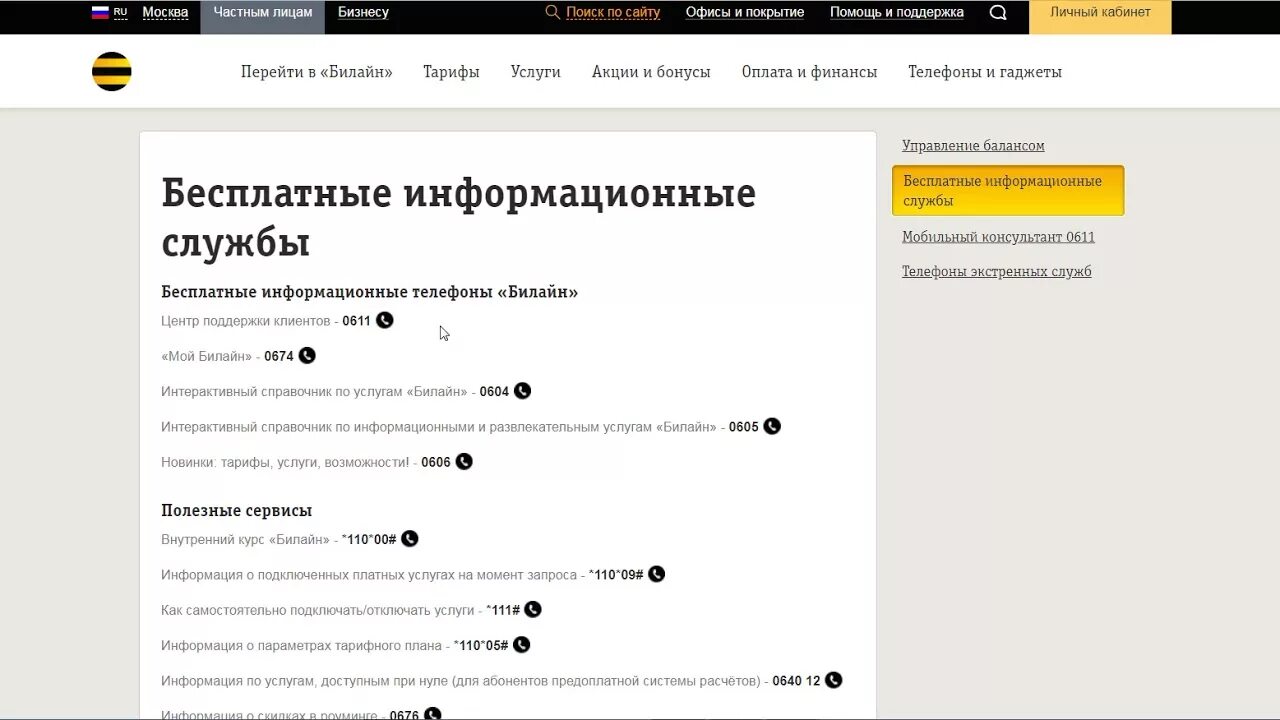The height and width of the screenshot is (720, 1280).
Task: Click the Beeline striped logo
Action: pyautogui.click(x=111, y=71)
